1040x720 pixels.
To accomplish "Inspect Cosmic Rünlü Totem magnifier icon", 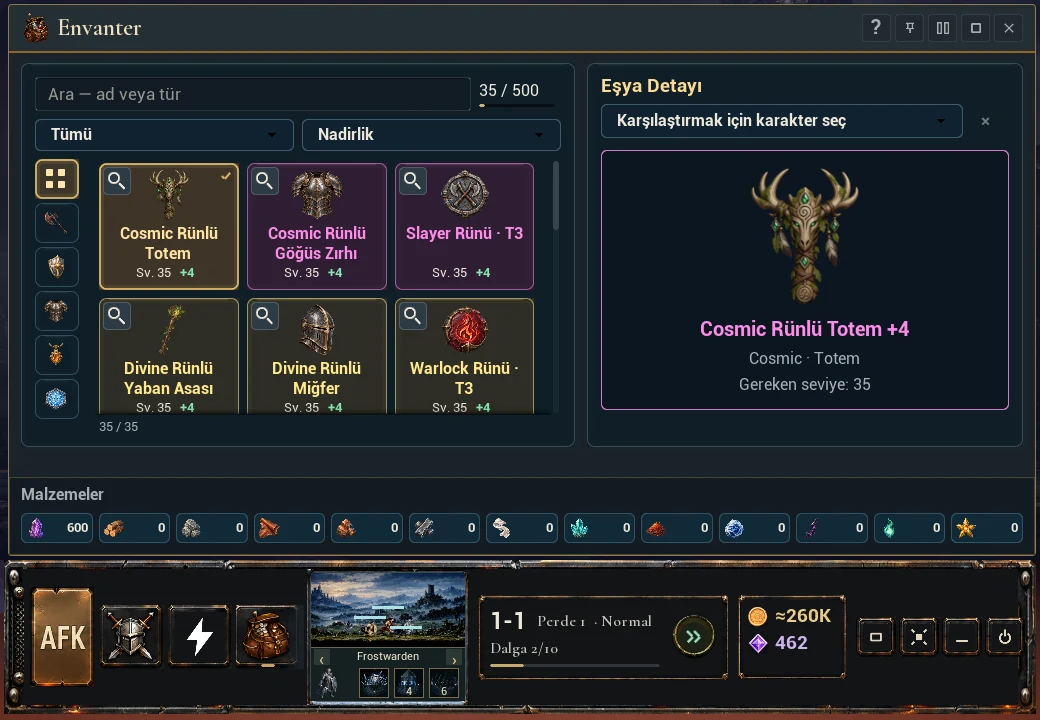I will [x=117, y=180].
